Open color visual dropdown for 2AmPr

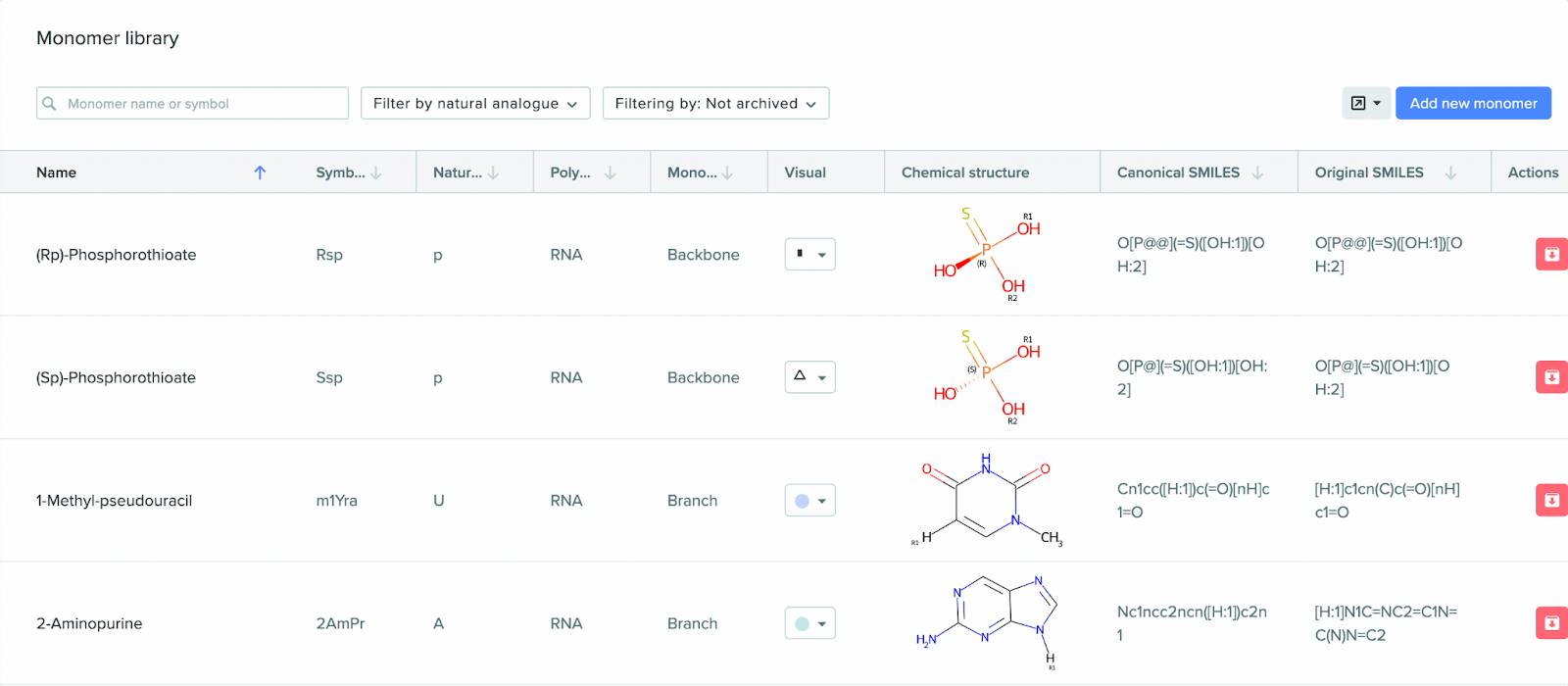pos(810,623)
